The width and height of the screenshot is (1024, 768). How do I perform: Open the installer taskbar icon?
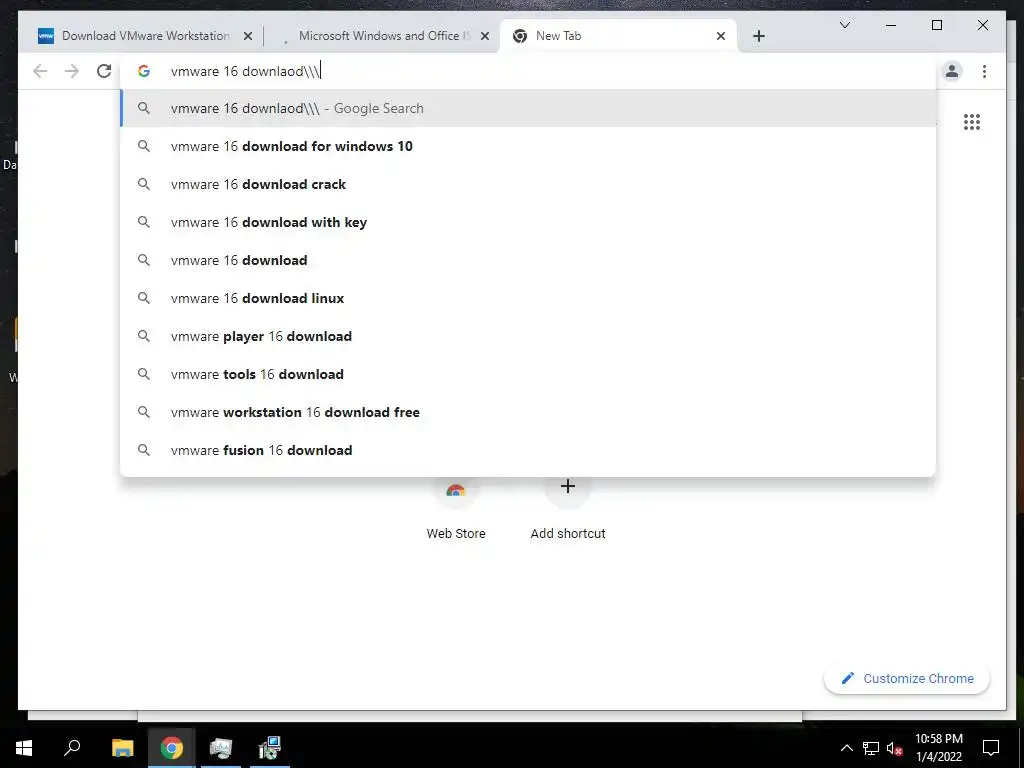[269, 748]
